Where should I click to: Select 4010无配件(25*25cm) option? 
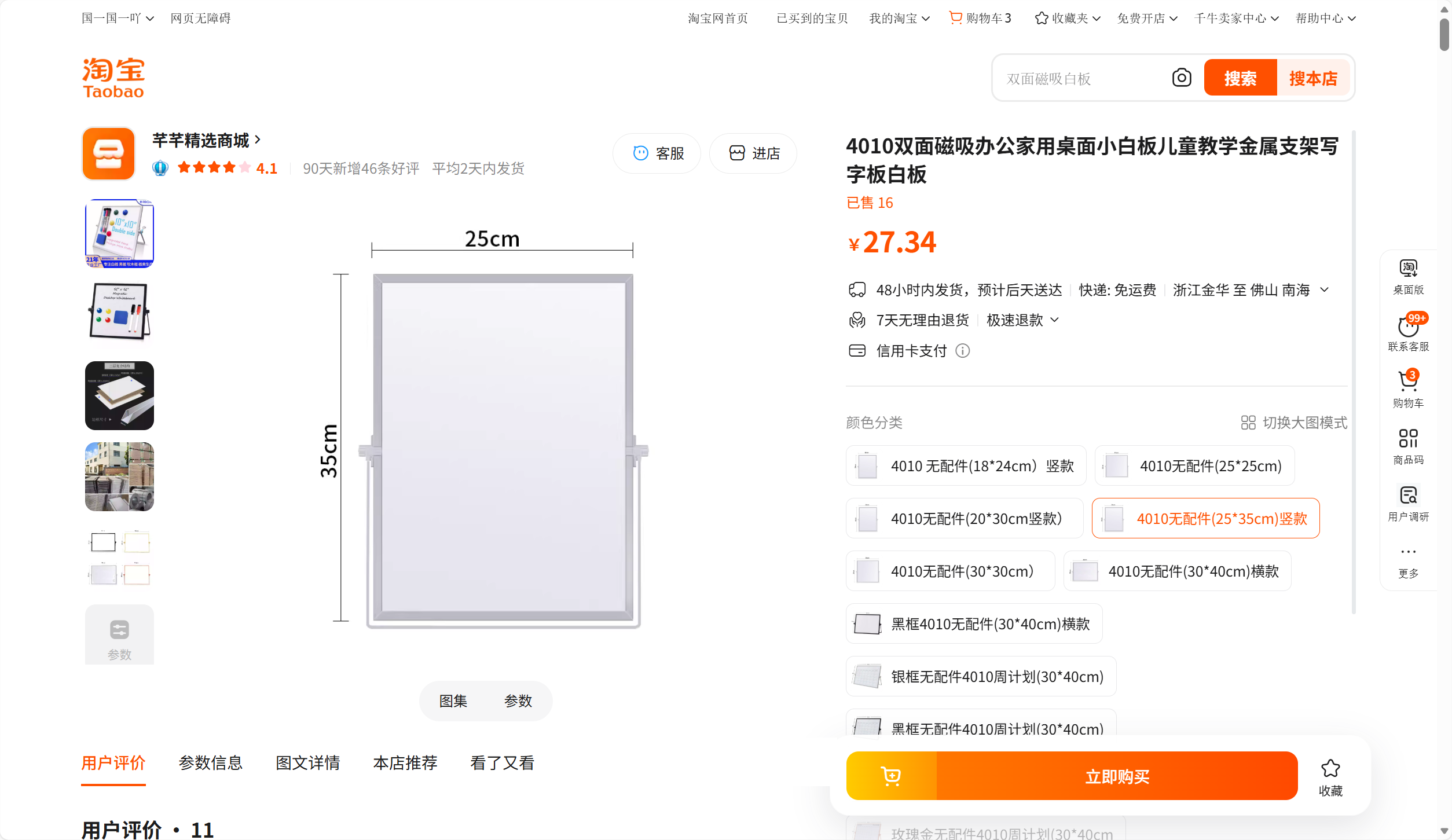click(1194, 466)
